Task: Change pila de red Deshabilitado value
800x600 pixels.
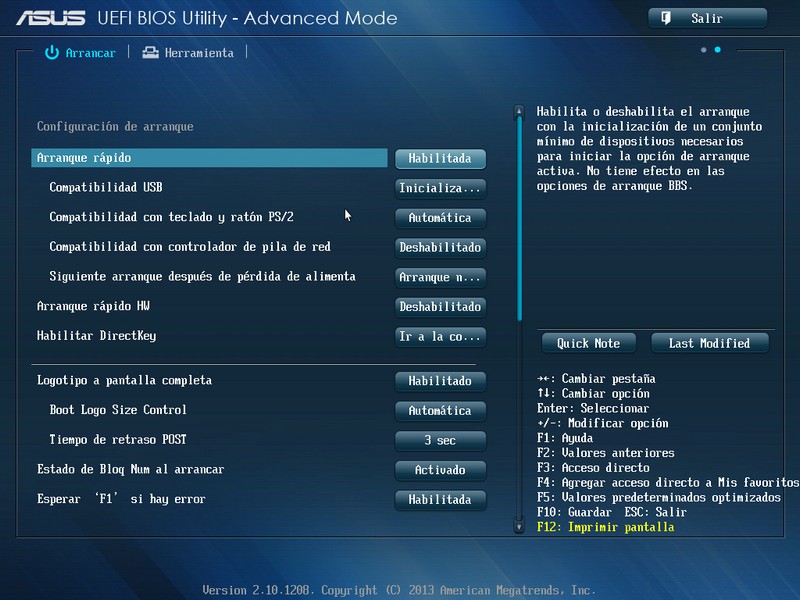Action: 440,247
